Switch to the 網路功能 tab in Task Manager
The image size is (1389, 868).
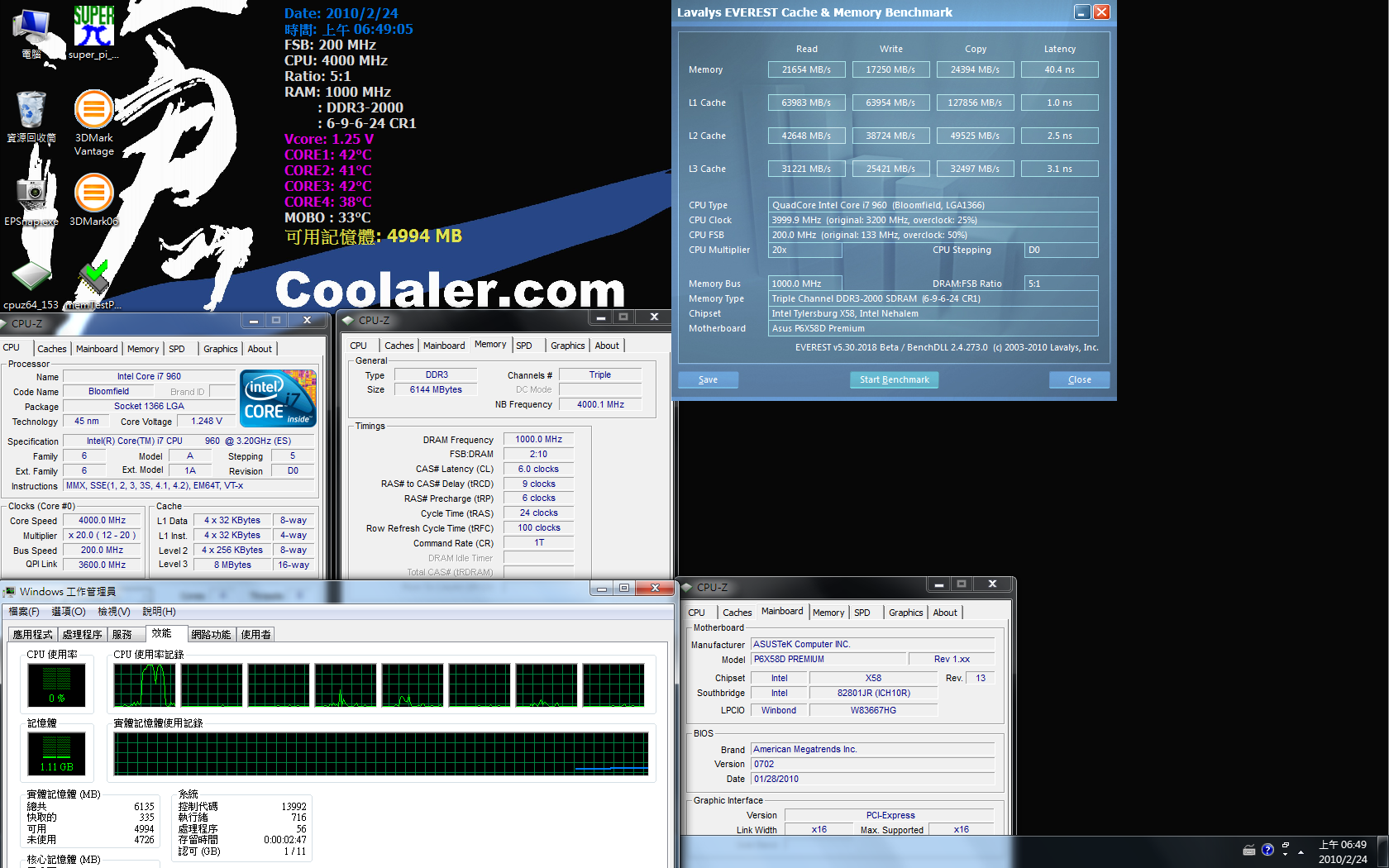[211, 634]
